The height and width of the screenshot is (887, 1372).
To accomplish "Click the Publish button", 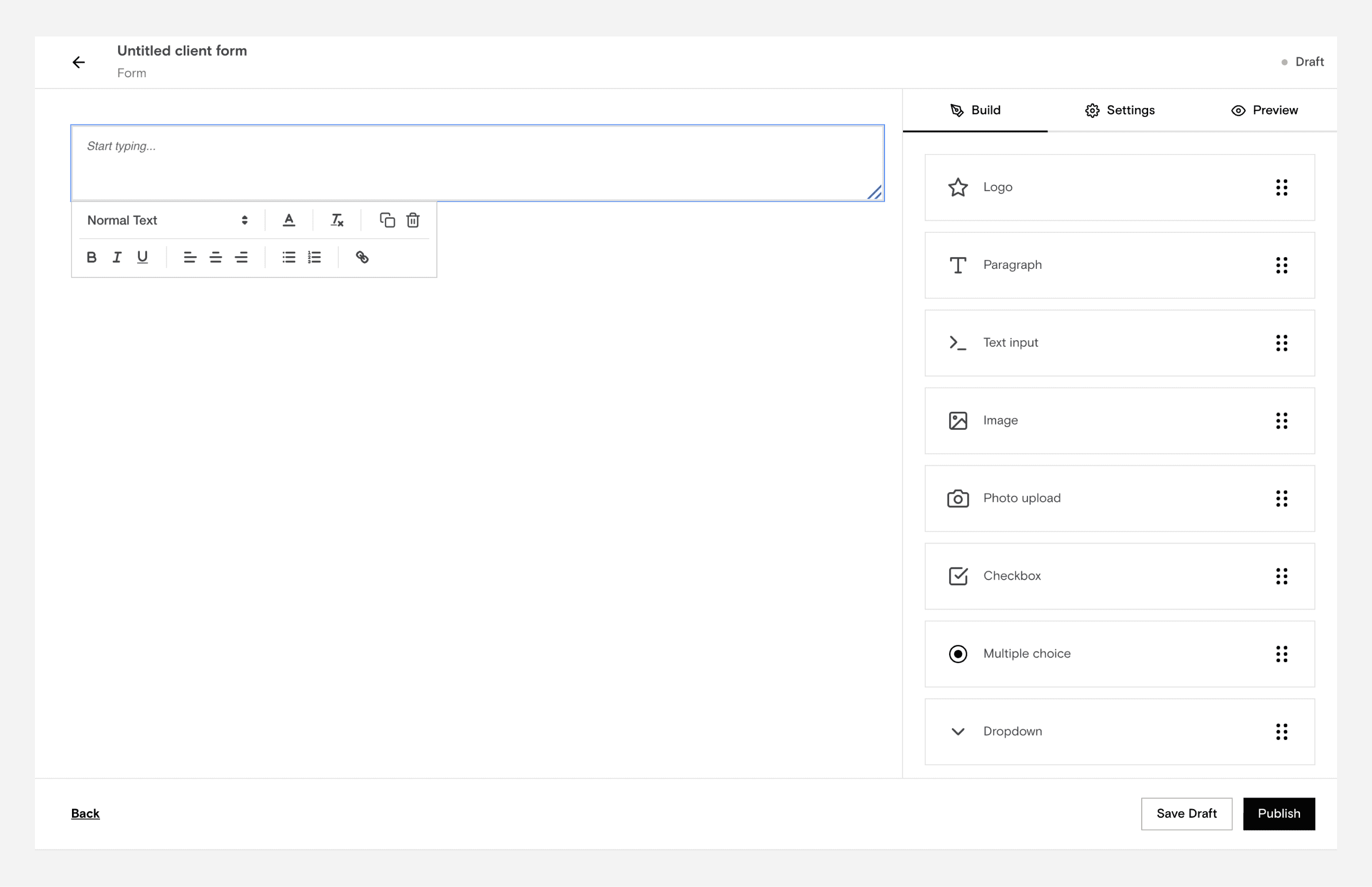I will tap(1279, 813).
